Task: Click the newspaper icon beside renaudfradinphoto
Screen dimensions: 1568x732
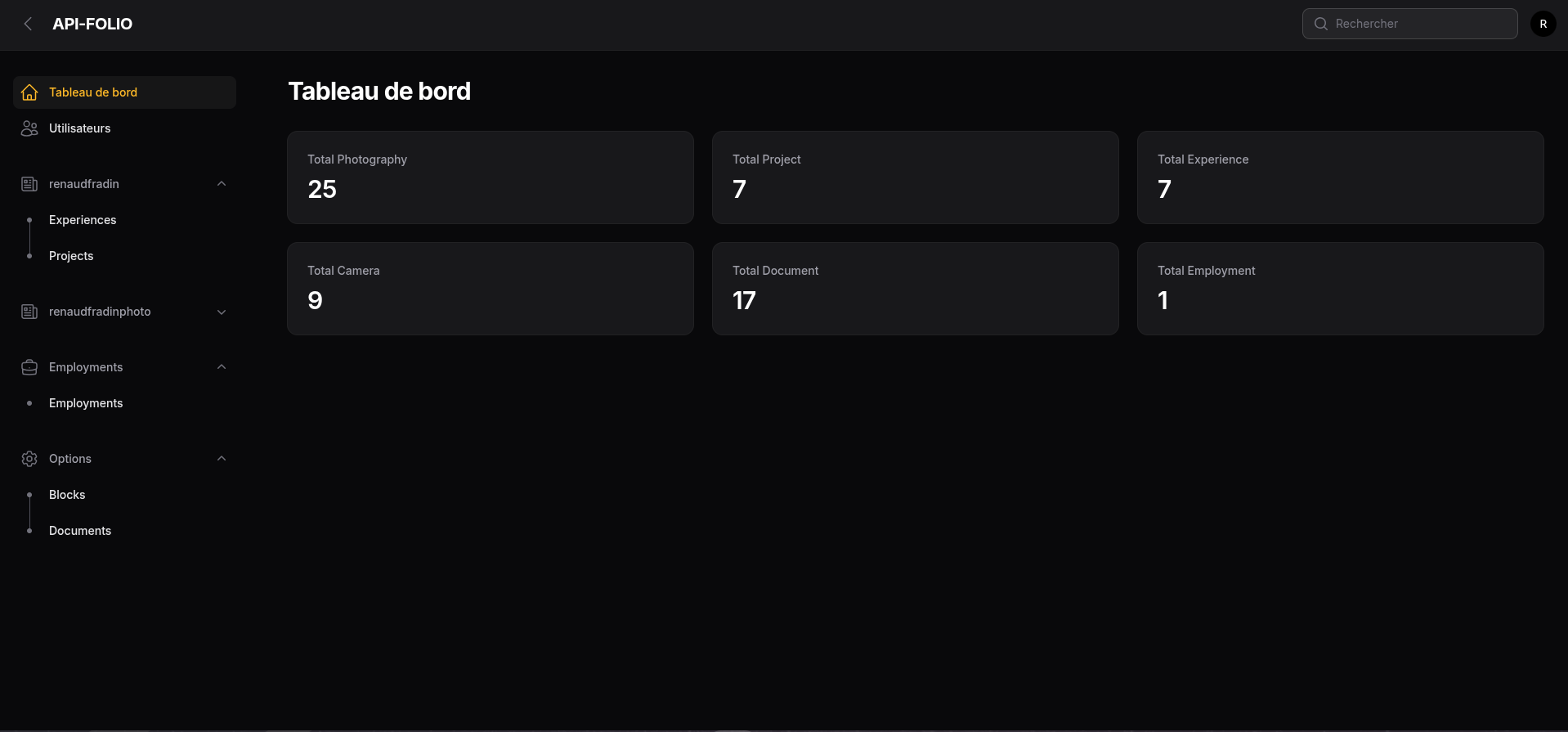Action: point(29,312)
